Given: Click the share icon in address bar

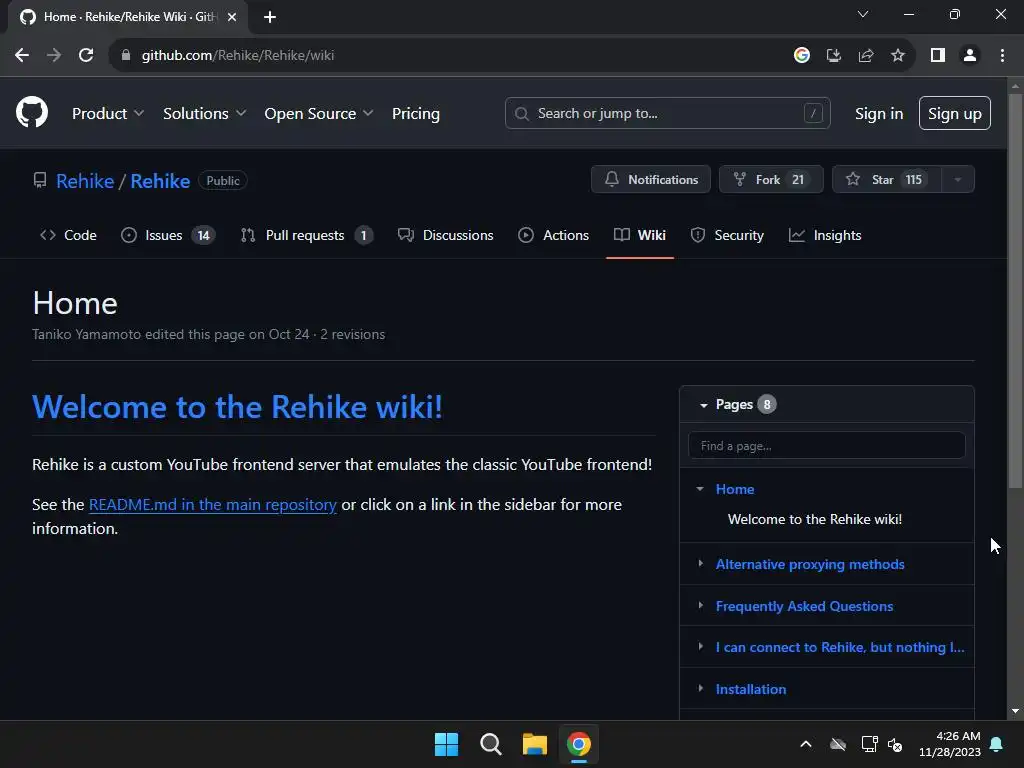Looking at the screenshot, I should (866, 56).
